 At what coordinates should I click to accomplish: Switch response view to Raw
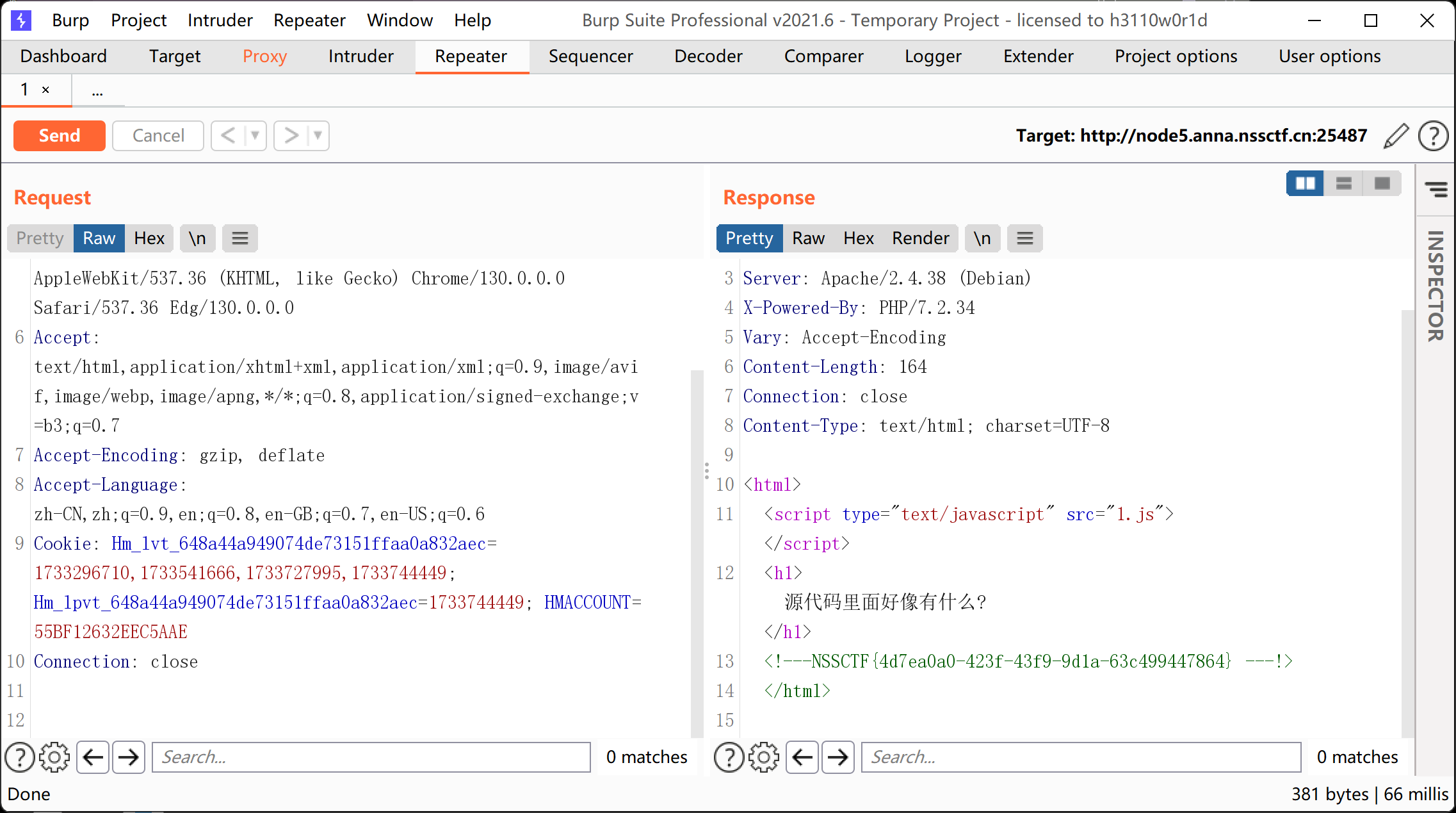pyautogui.click(x=808, y=238)
